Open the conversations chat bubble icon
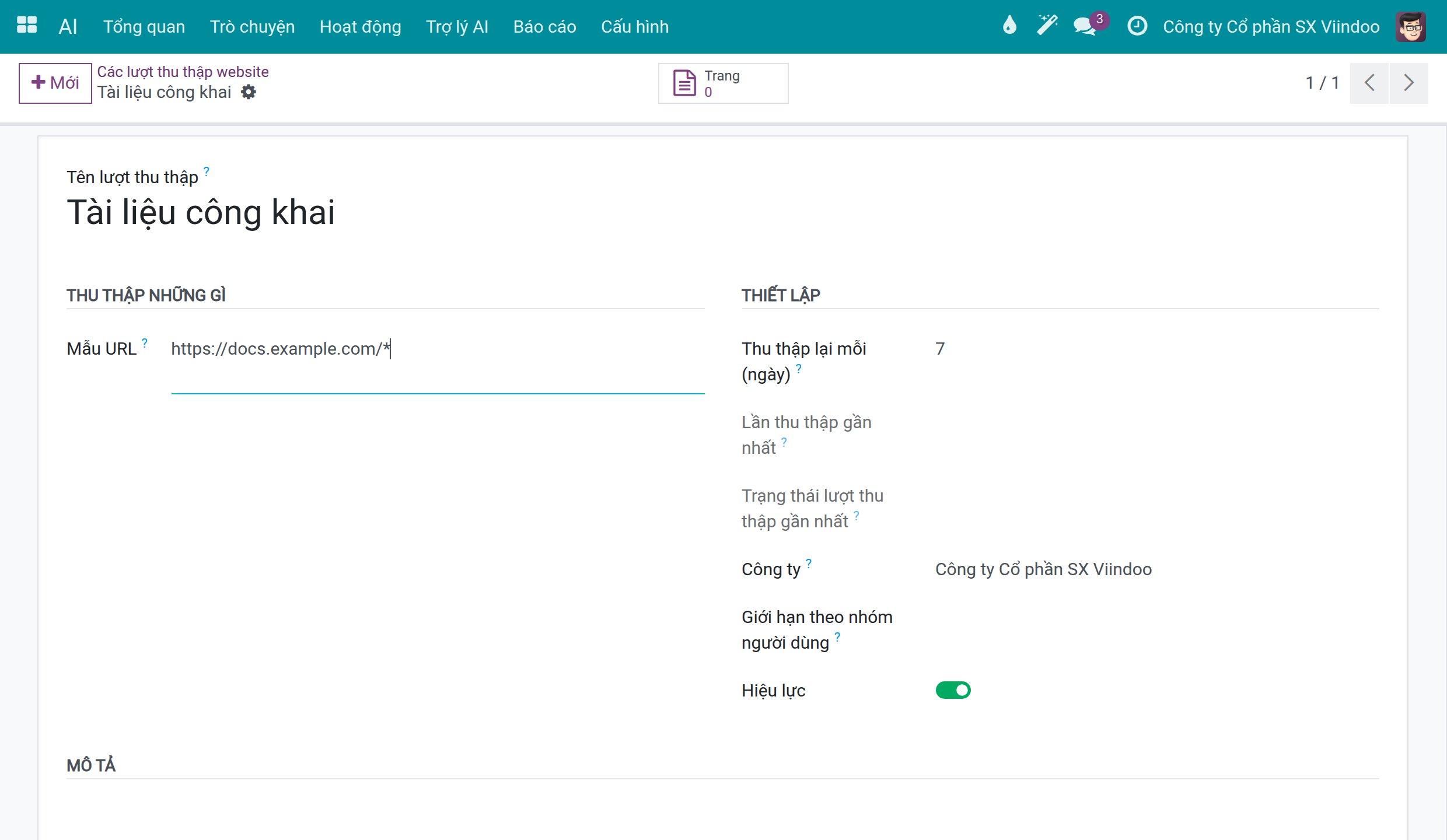This screenshot has height=840, width=1447. click(x=1086, y=26)
